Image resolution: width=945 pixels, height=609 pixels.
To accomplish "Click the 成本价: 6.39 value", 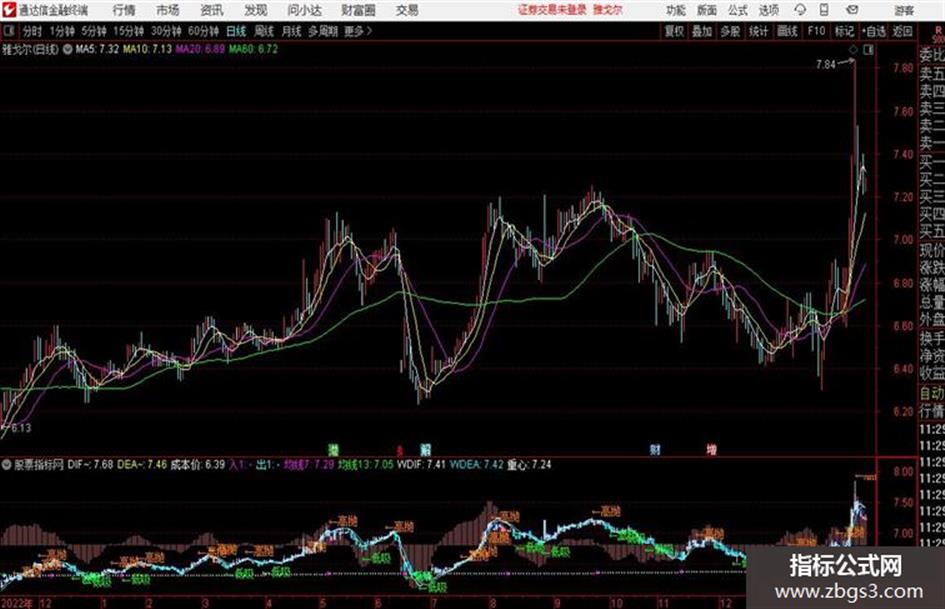I will pos(197,465).
